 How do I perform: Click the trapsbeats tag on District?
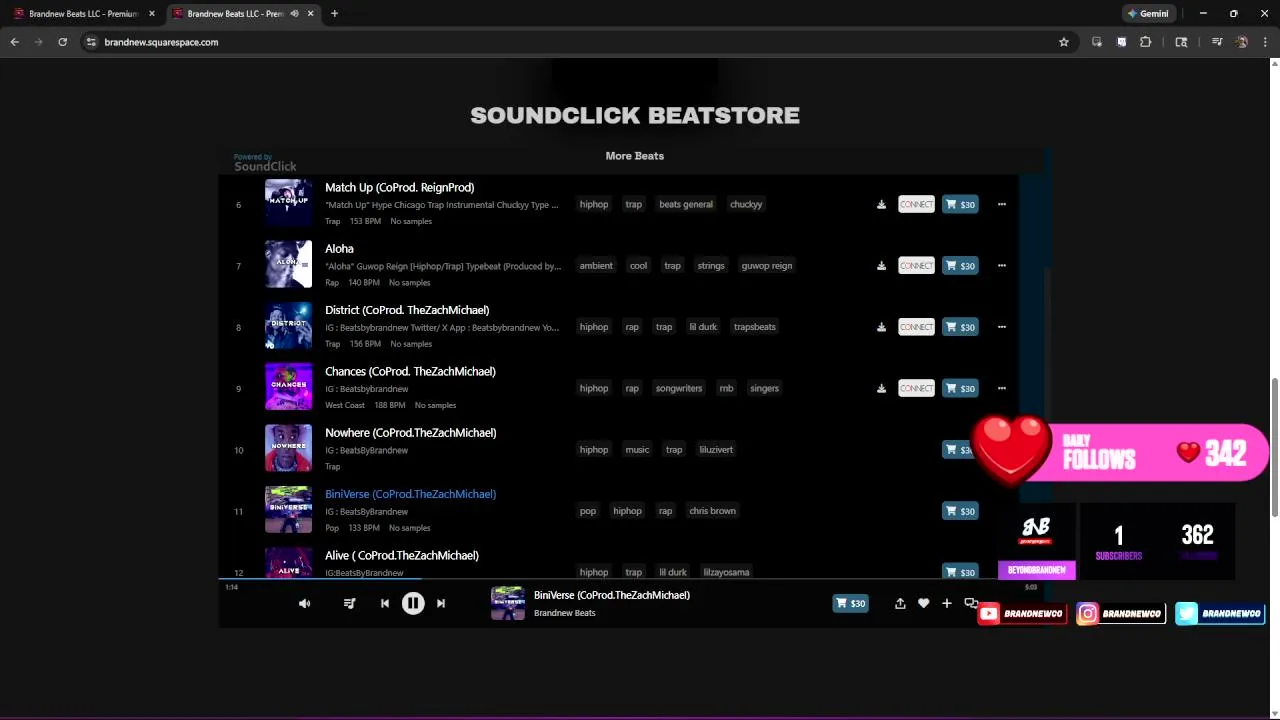tap(755, 327)
